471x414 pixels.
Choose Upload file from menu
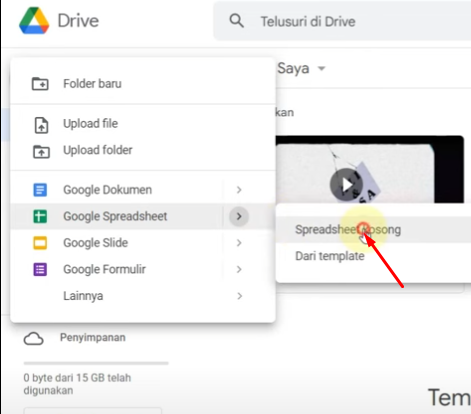[x=143, y=124]
